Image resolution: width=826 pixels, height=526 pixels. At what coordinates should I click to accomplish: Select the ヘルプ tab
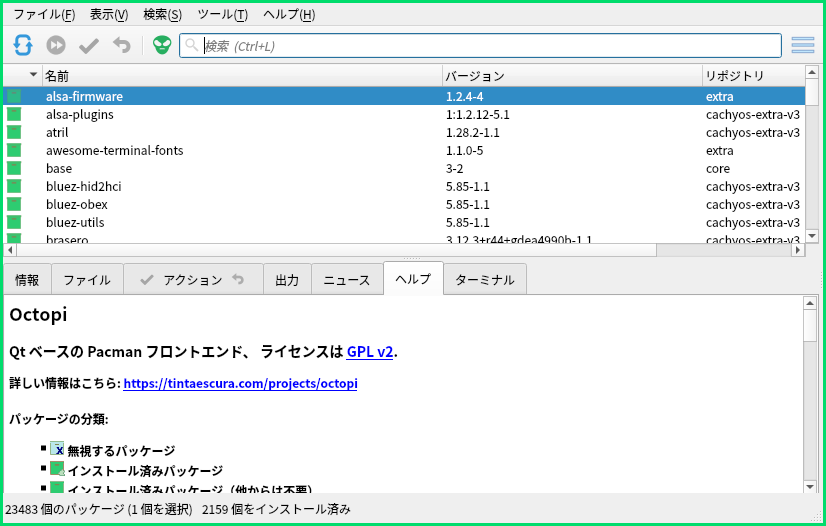(x=414, y=278)
